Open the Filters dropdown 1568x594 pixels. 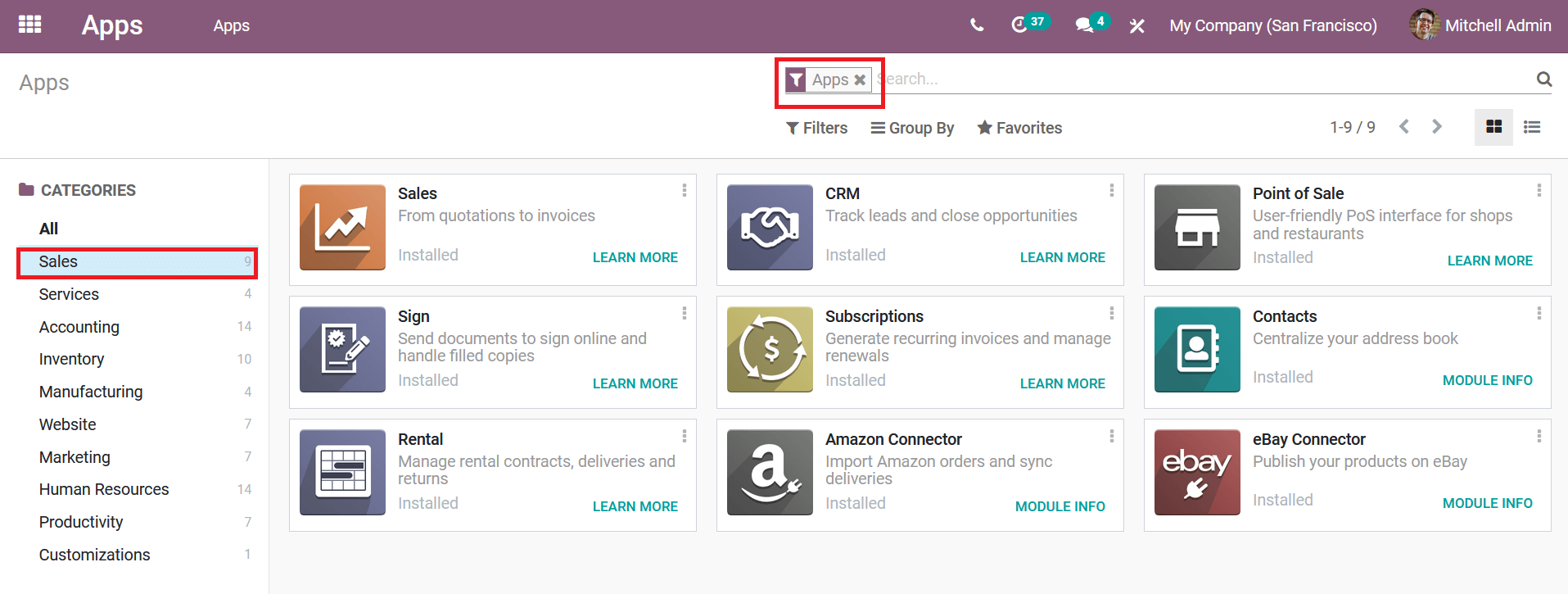816,128
